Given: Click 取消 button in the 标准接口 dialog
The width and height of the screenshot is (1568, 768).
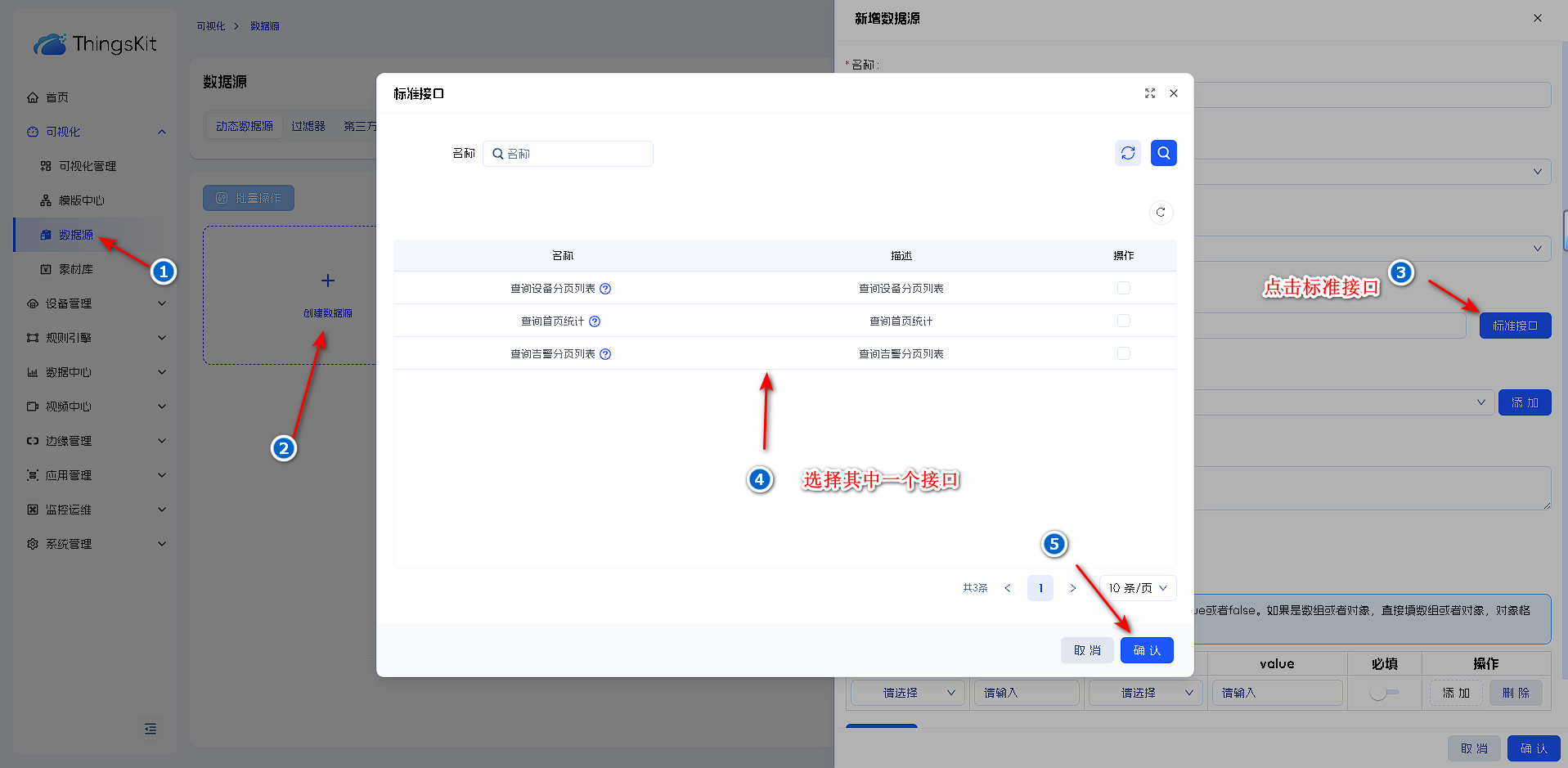Looking at the screenshot, I should pyautogui.click(x=1087, y=650).
